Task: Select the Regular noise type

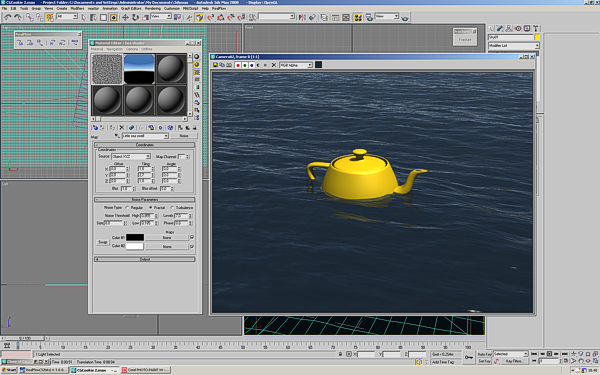Action: point(127,207)
